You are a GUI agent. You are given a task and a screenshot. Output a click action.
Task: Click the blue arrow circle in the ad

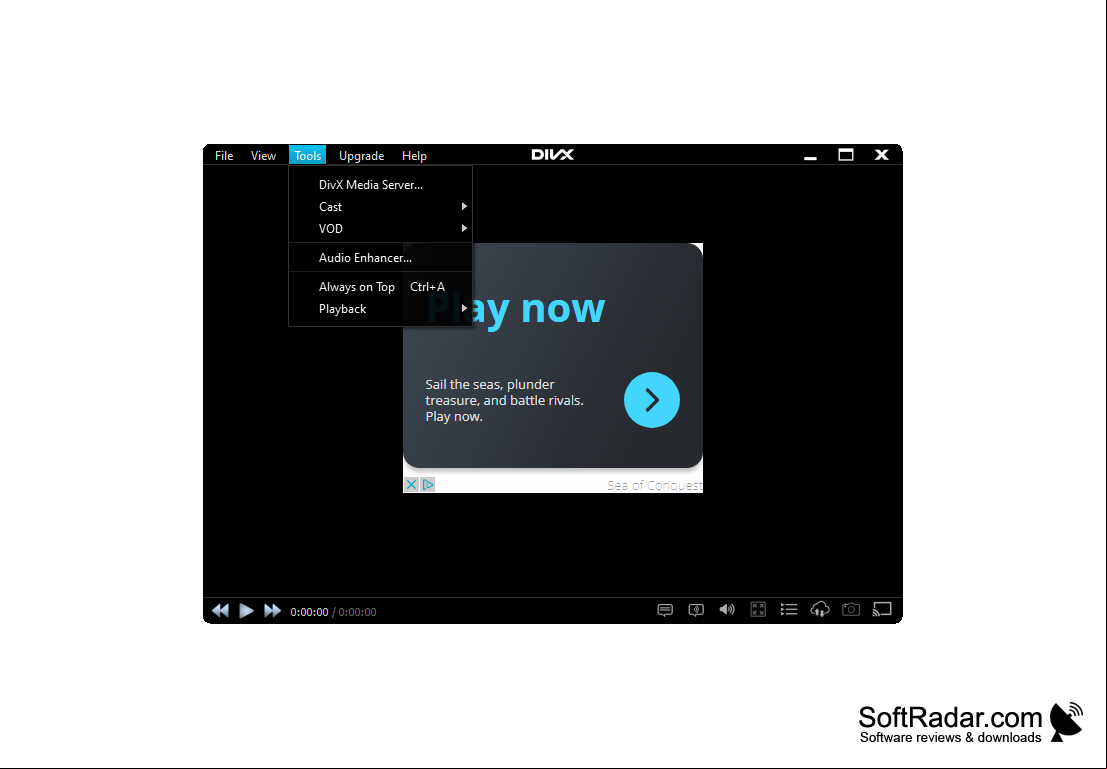click(652, 400)
